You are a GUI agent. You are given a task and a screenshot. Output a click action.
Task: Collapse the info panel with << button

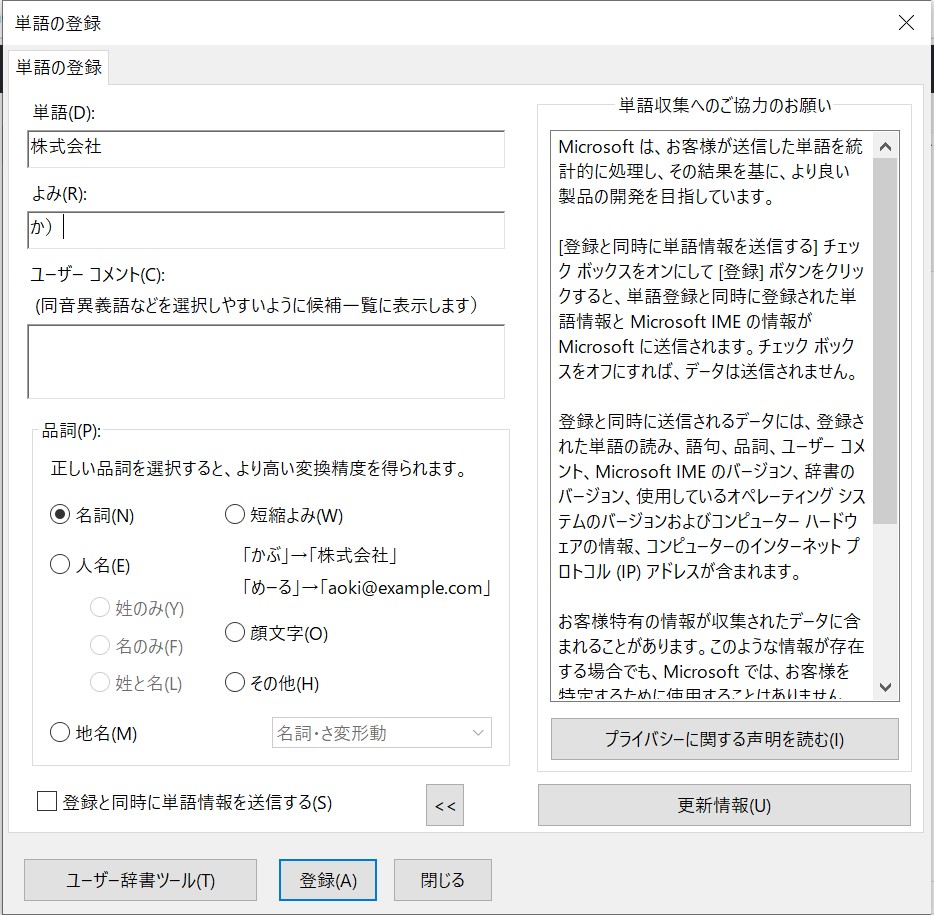(x=444, y=805)
